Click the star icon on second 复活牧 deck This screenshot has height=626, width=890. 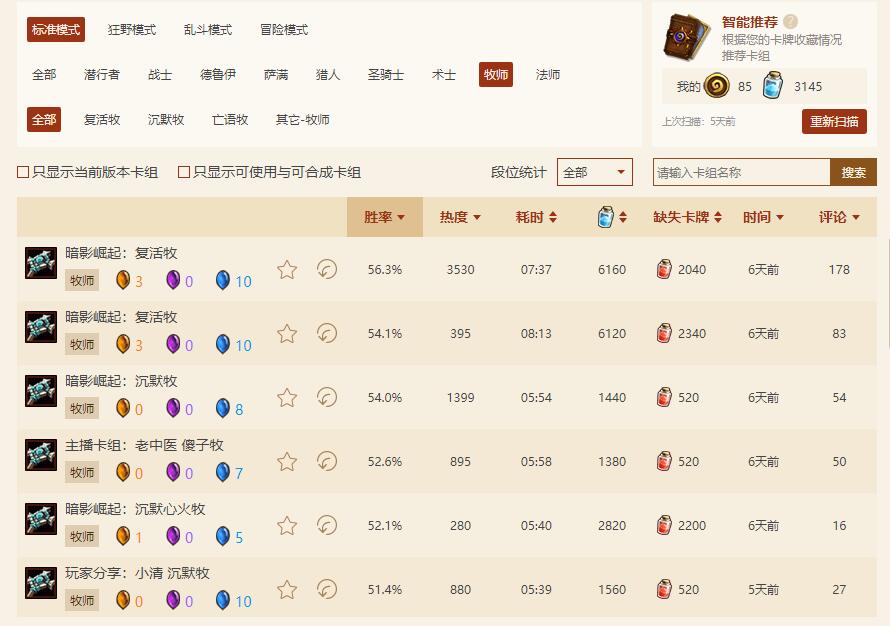coord(287,333)
